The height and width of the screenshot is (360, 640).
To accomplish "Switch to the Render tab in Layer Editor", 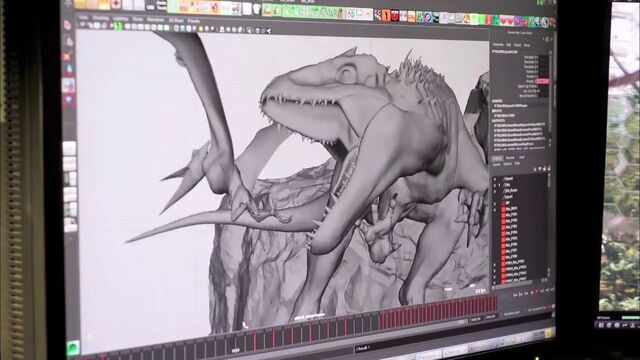I will [510, 158].
